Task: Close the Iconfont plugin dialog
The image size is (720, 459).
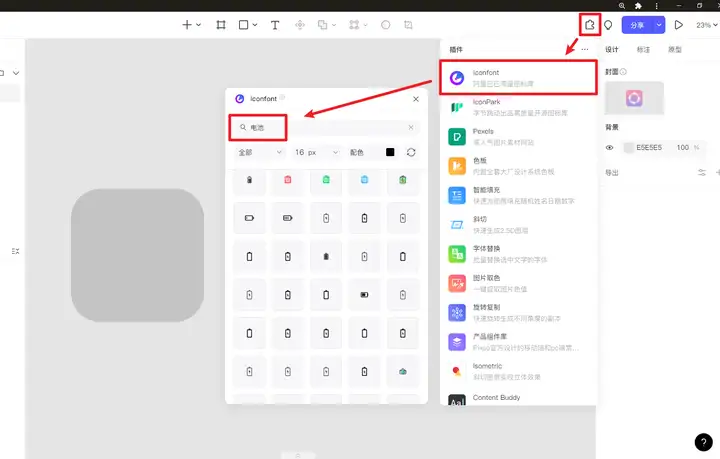Action: tap(416, 99)
